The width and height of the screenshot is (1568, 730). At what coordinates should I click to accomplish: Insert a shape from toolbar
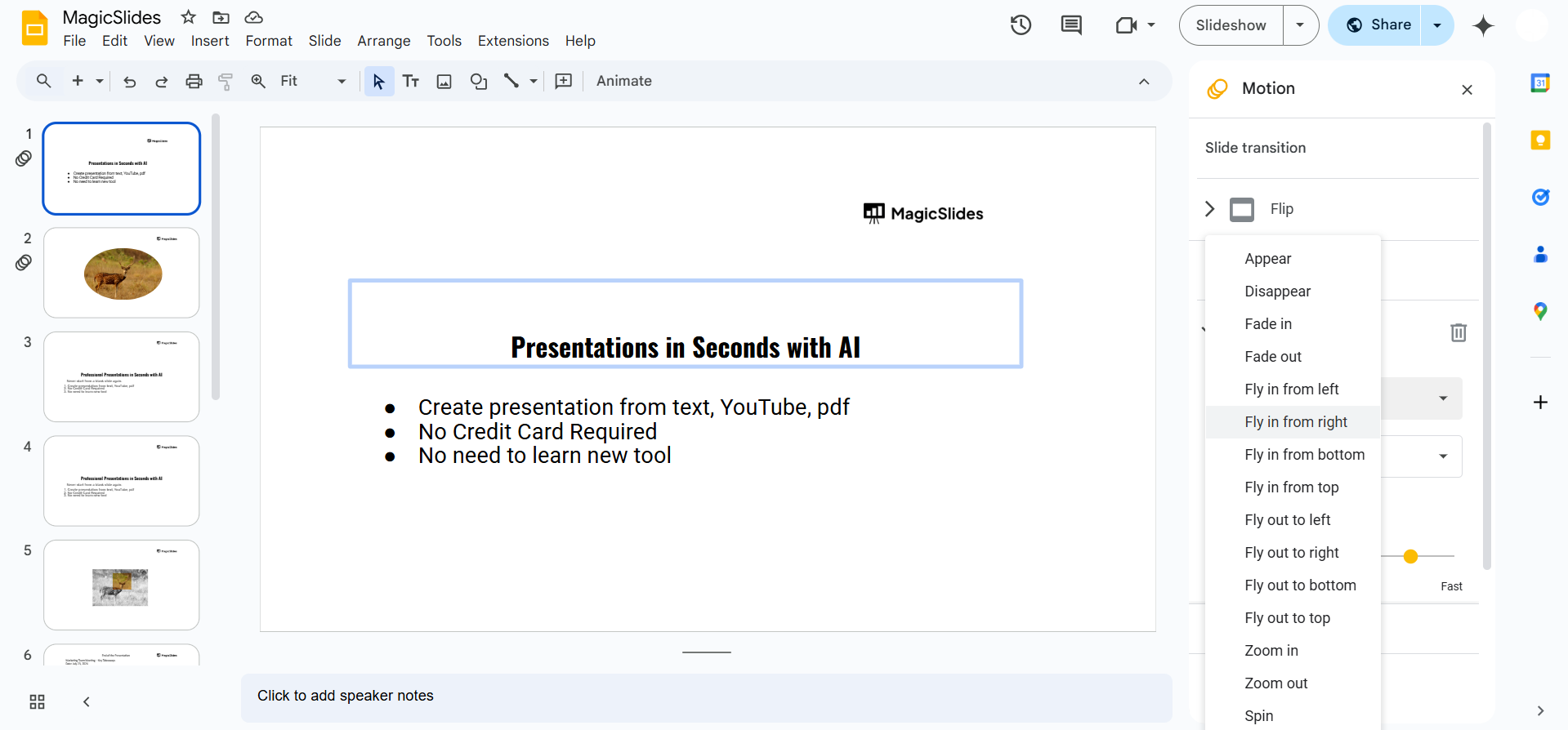coord(479,81)
